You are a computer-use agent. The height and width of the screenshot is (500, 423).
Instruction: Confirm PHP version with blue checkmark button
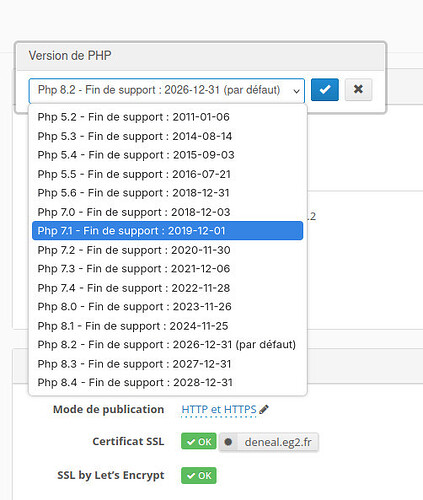(x=325, y=90)
